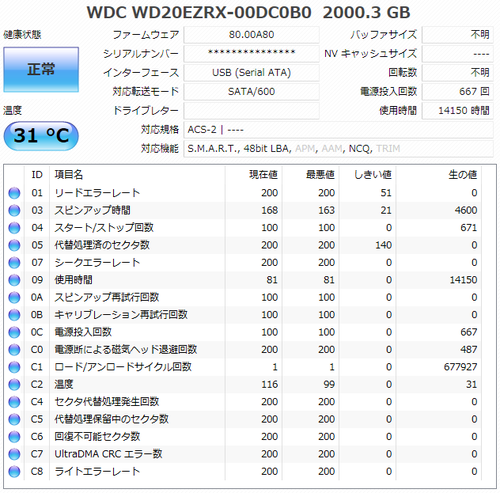Click threshold value 140 in row 05

click(x=384, y=245)
